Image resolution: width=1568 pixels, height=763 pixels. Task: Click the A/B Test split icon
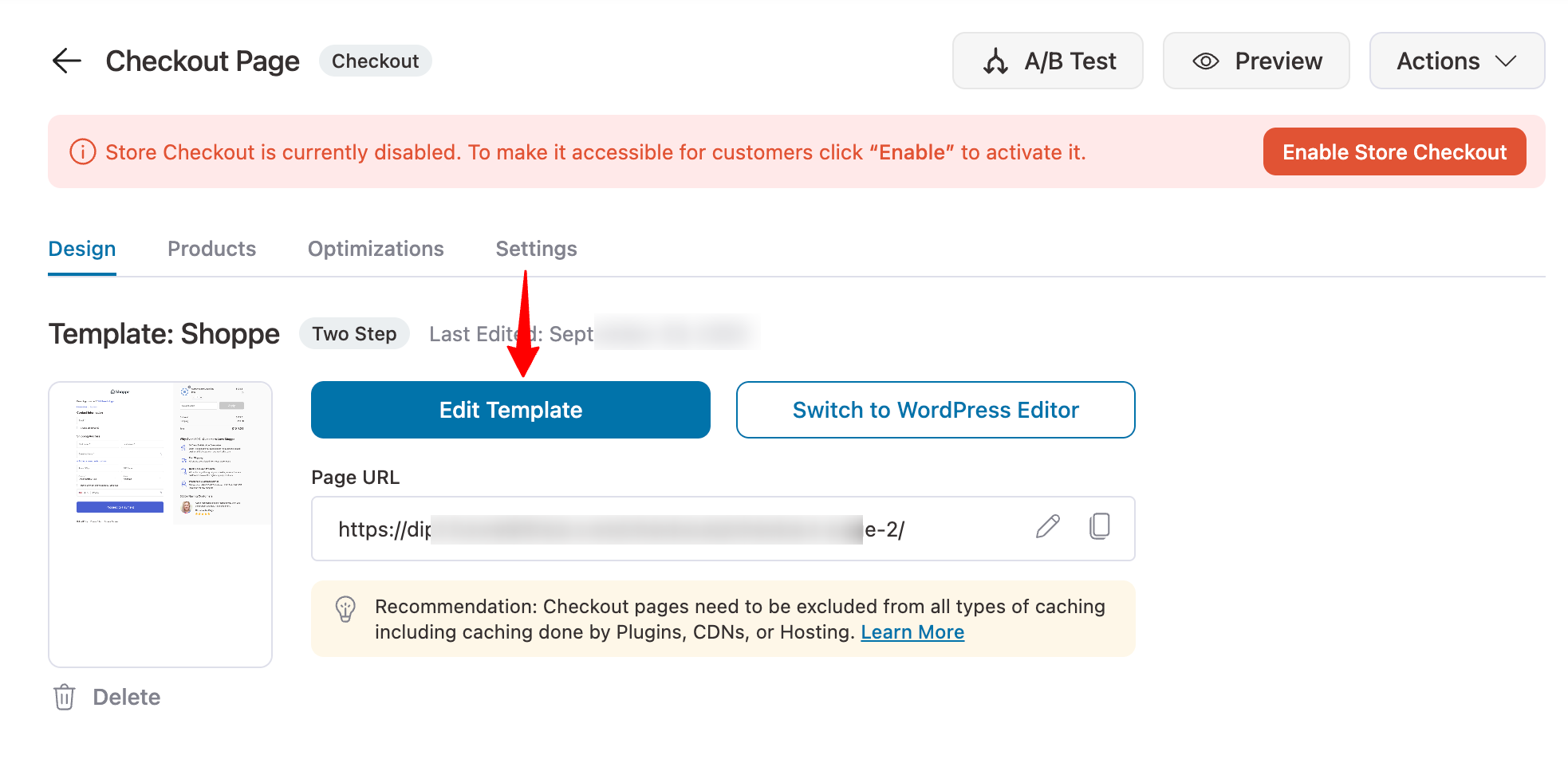pyautogui.click(x=995, y=61)
